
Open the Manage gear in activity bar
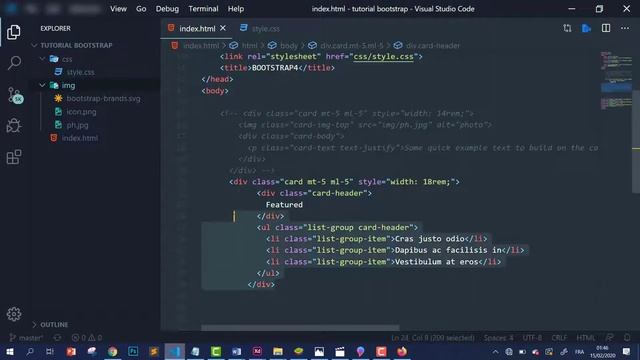[x=14, y=314]
